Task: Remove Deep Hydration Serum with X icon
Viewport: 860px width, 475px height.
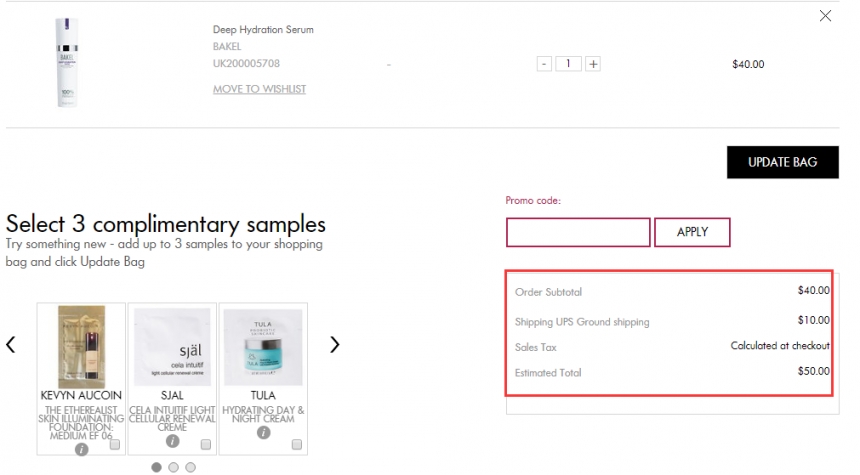Action: (x=825, y=16)
